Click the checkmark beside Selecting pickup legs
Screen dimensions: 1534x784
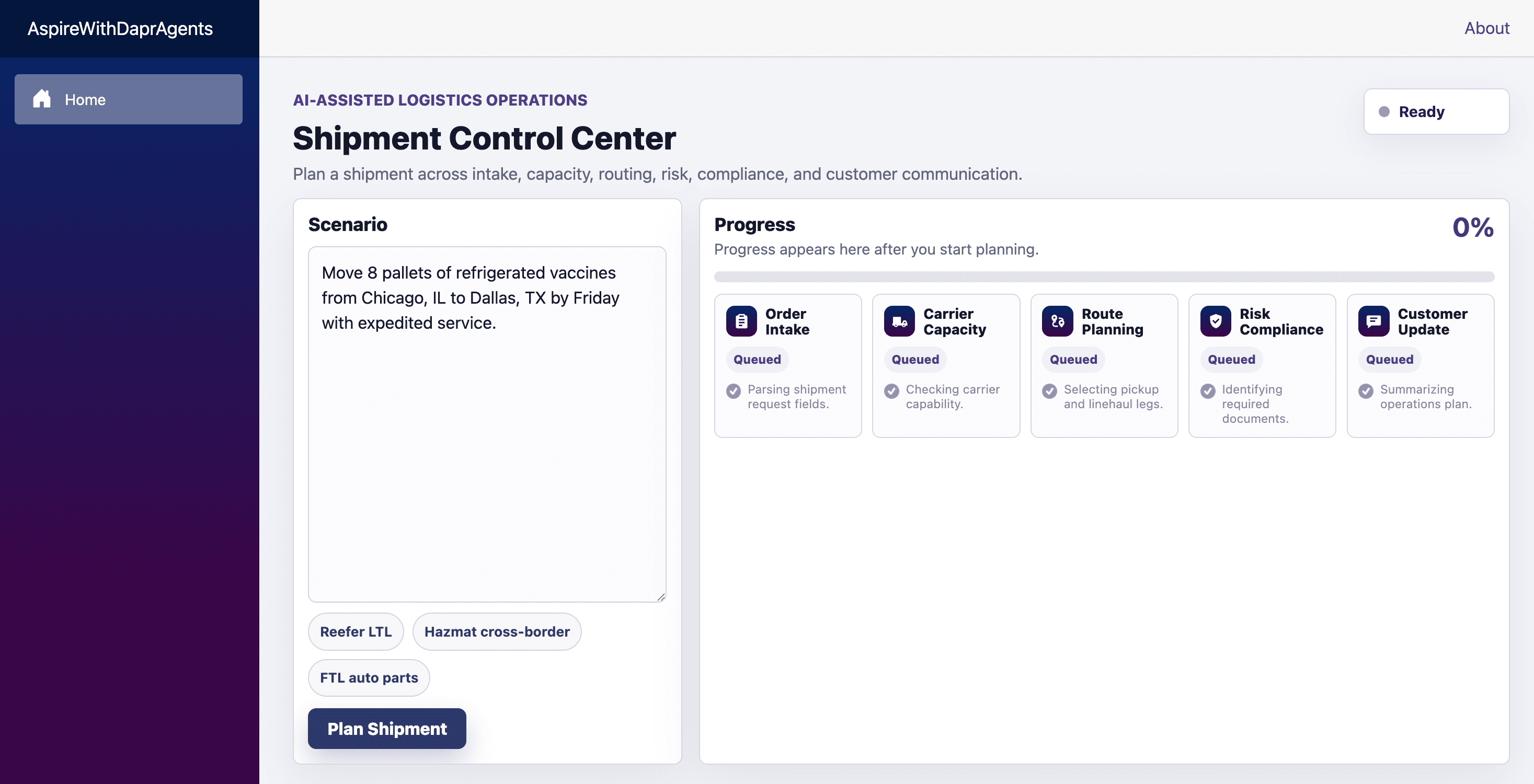[x=1050, y=391]
